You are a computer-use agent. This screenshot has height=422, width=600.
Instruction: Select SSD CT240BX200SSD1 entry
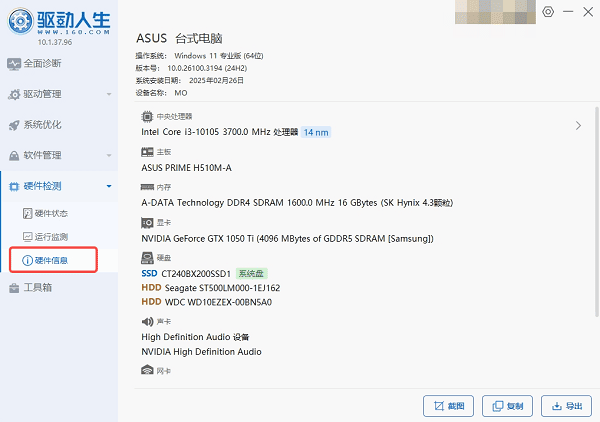click(x=186, y=274)
